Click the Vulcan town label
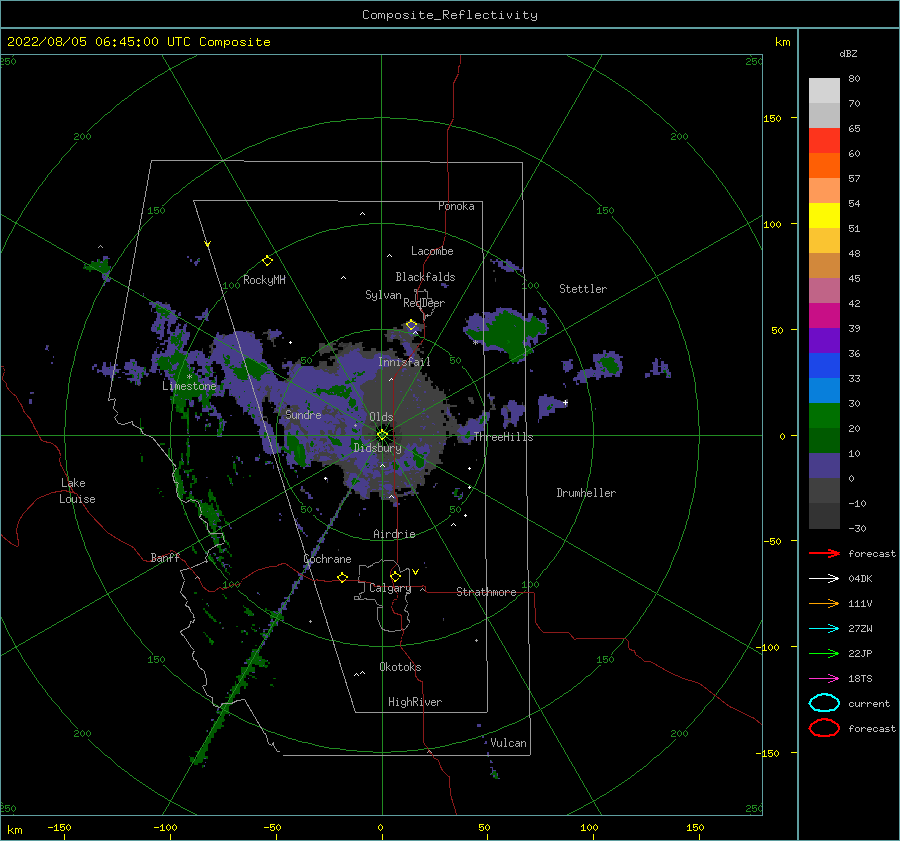Image resolution: width=900 pixels, height=841 pixels. (x=508, y=743)
